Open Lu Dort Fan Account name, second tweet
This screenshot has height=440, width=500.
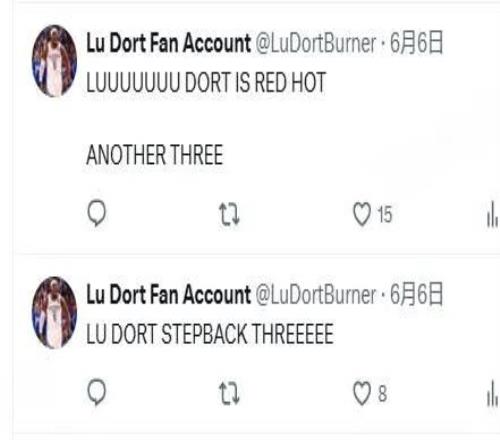168,295
